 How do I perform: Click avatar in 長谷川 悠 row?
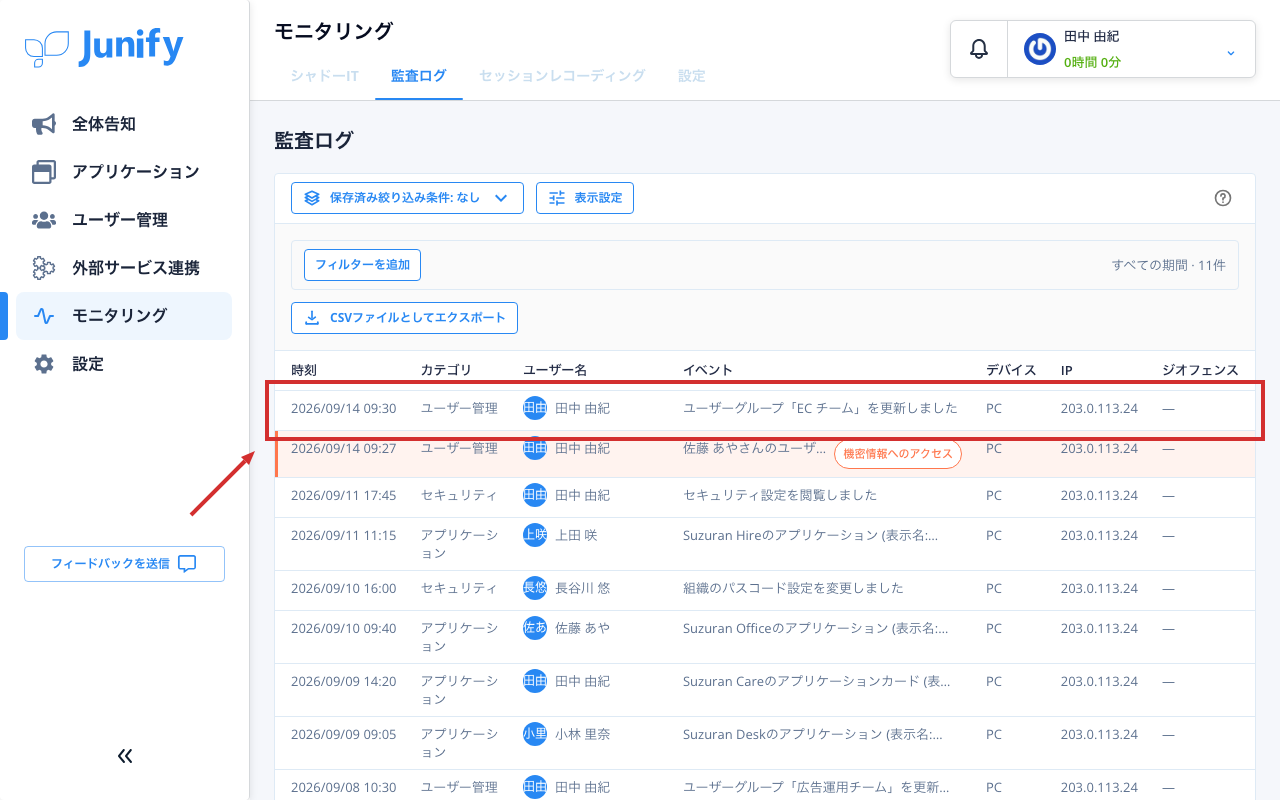[535, 588]
